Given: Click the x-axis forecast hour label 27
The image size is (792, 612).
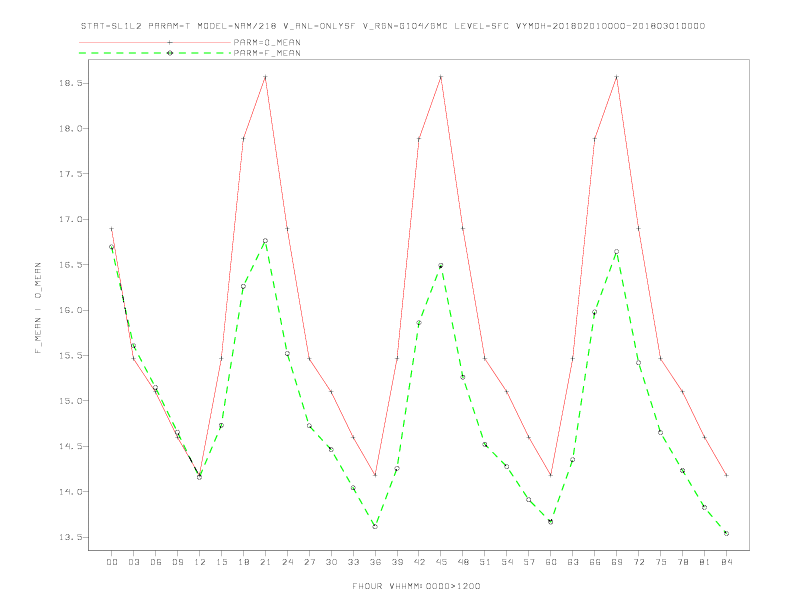Looking at the screenshot, I should click(x=309, y=562).
